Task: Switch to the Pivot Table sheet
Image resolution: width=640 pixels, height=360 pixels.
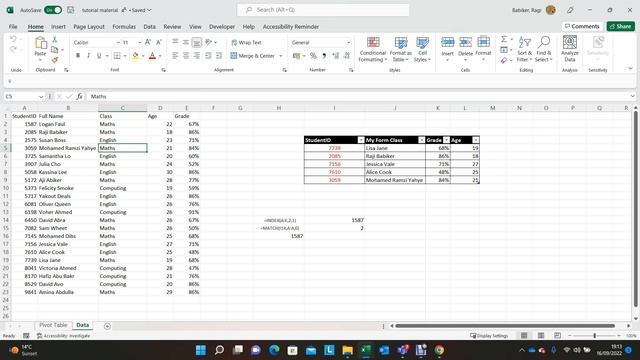Action: pos(53,325)
